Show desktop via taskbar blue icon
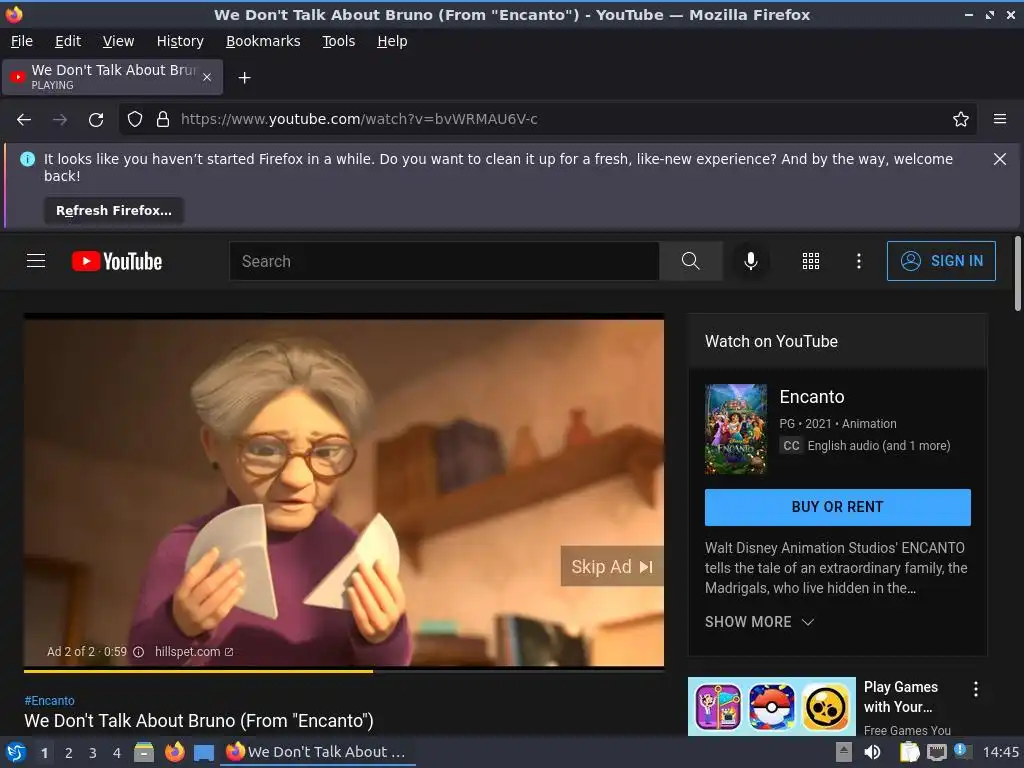The image size is (1024, 768). (x=204, y=753)
